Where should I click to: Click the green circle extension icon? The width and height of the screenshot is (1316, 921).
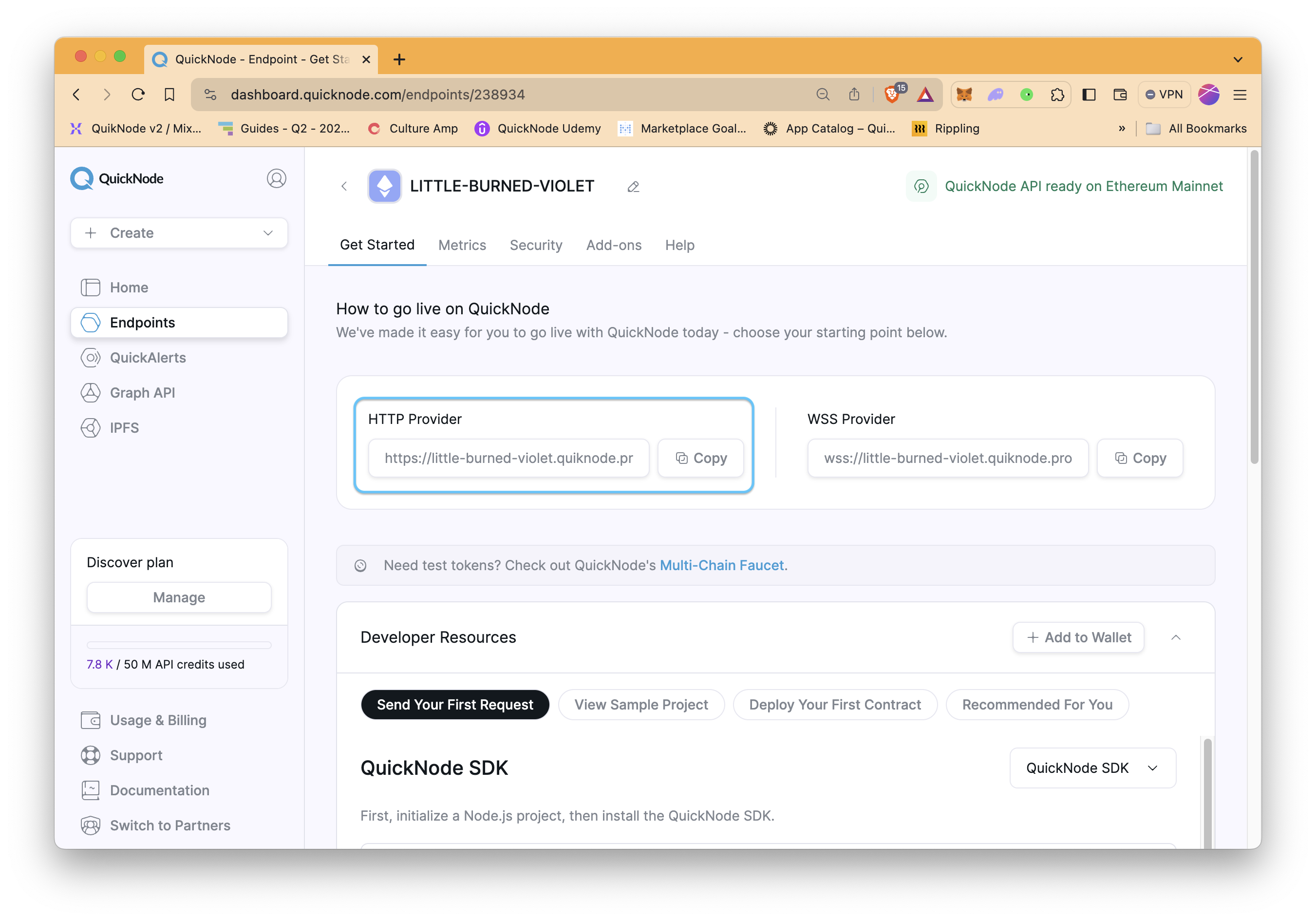[x=1027, y=94]
